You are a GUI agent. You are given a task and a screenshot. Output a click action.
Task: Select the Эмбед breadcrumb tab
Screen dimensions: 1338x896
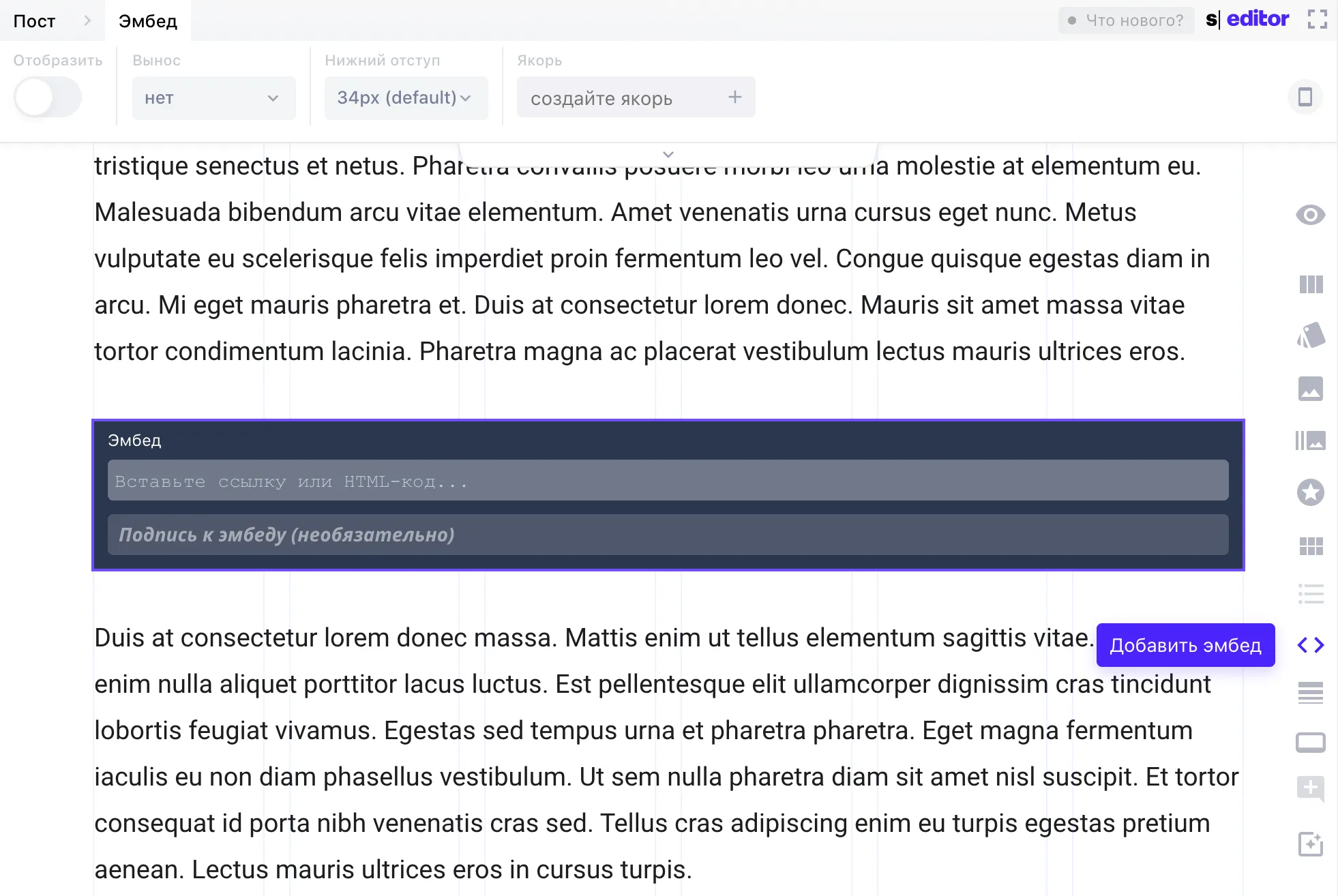[148, 21]
